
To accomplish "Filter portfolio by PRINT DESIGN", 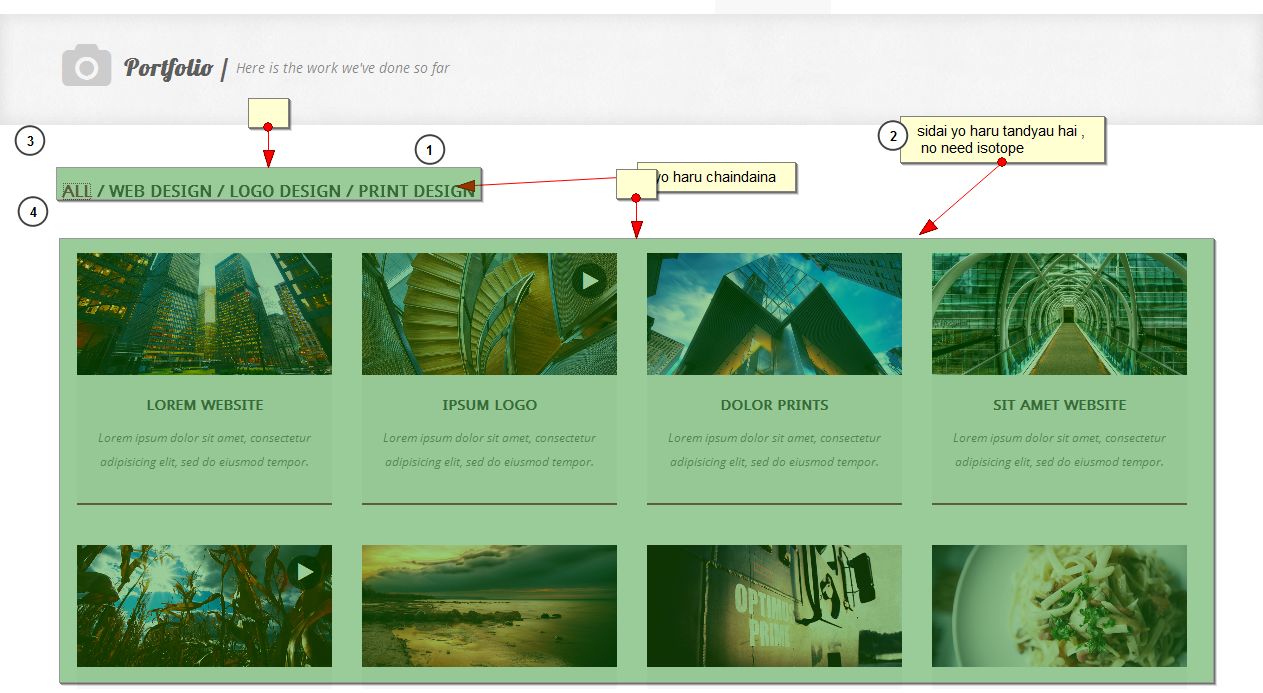I will [x=416, y=191].
